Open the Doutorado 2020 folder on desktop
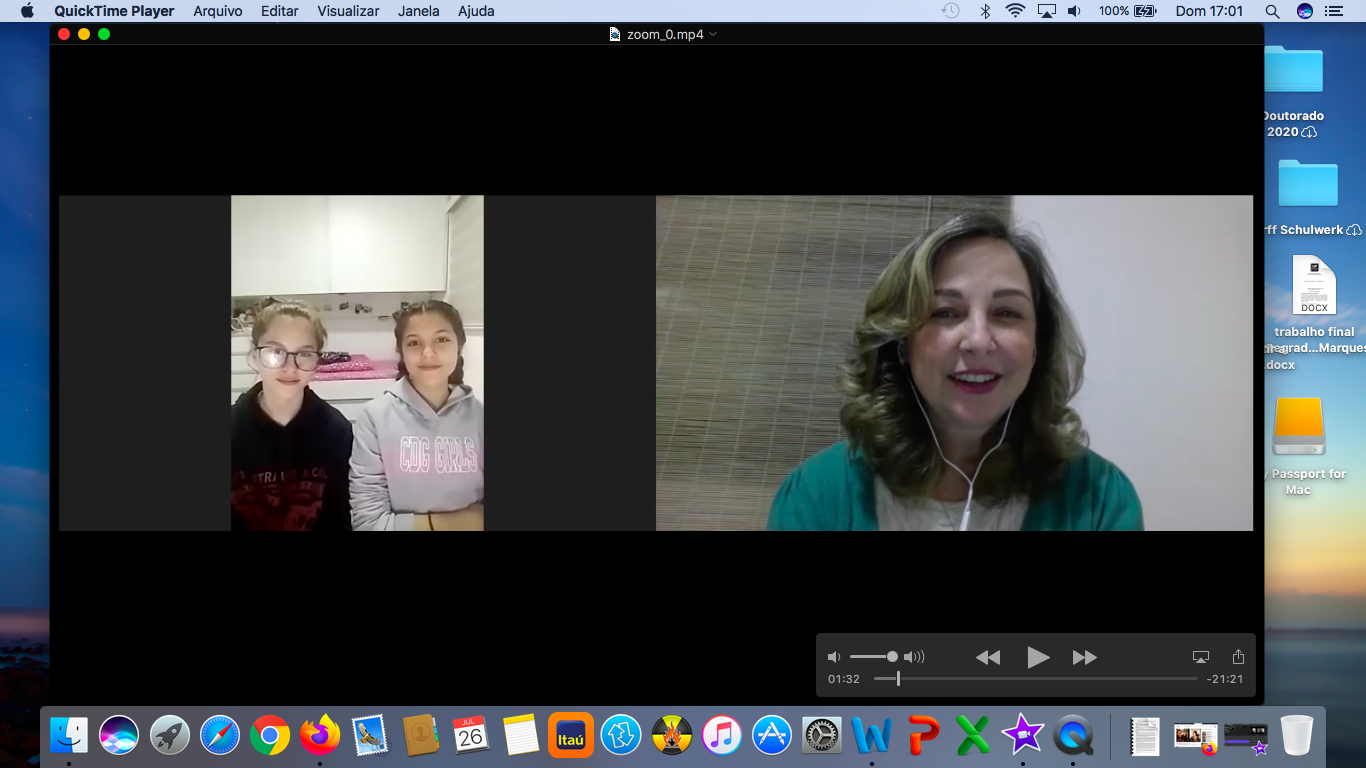Image resolution: width=1366 pixels, height=768 pixels. (x=1293, y=71)
